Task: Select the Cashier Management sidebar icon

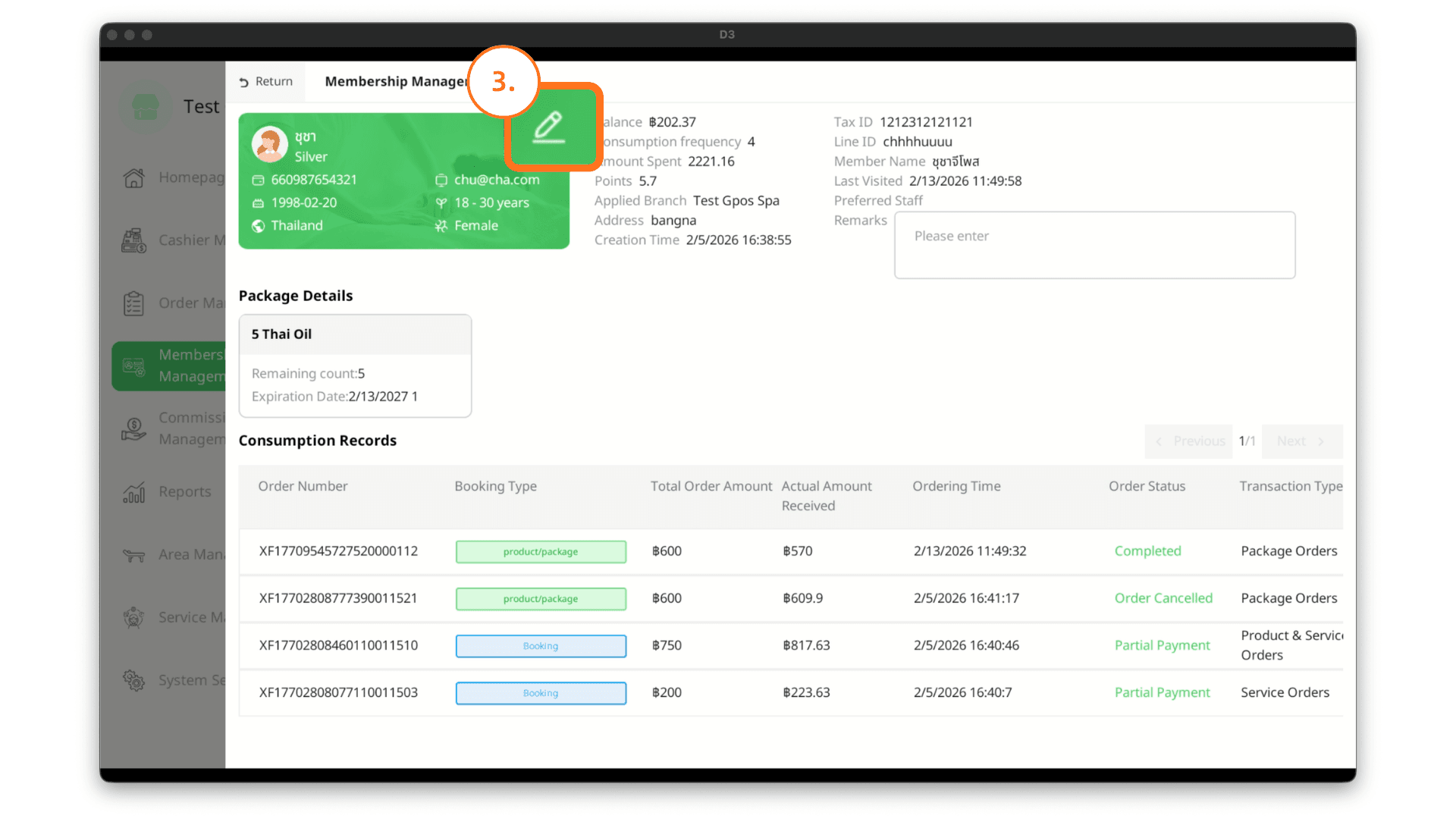Action: click(134, 240)
